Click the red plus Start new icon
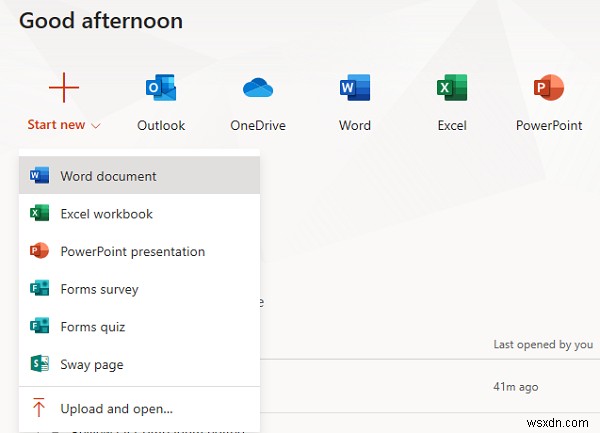This screenshot has height=433, width=600. [64, 88]
